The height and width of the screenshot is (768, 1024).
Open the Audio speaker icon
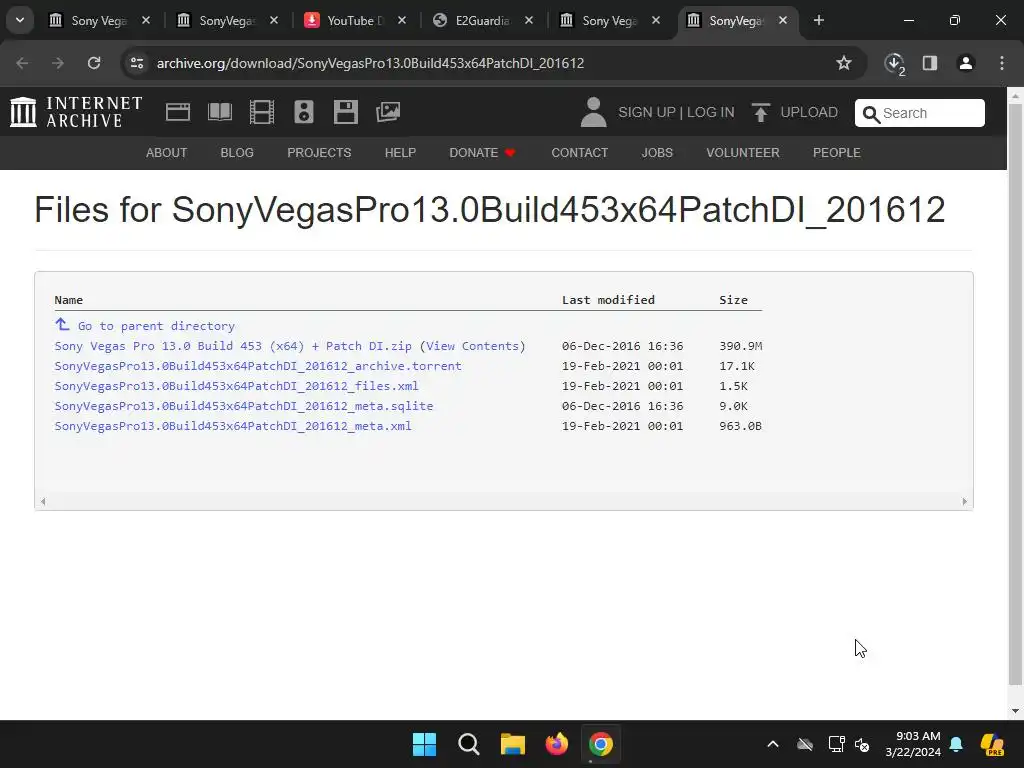tap(304, 112)
